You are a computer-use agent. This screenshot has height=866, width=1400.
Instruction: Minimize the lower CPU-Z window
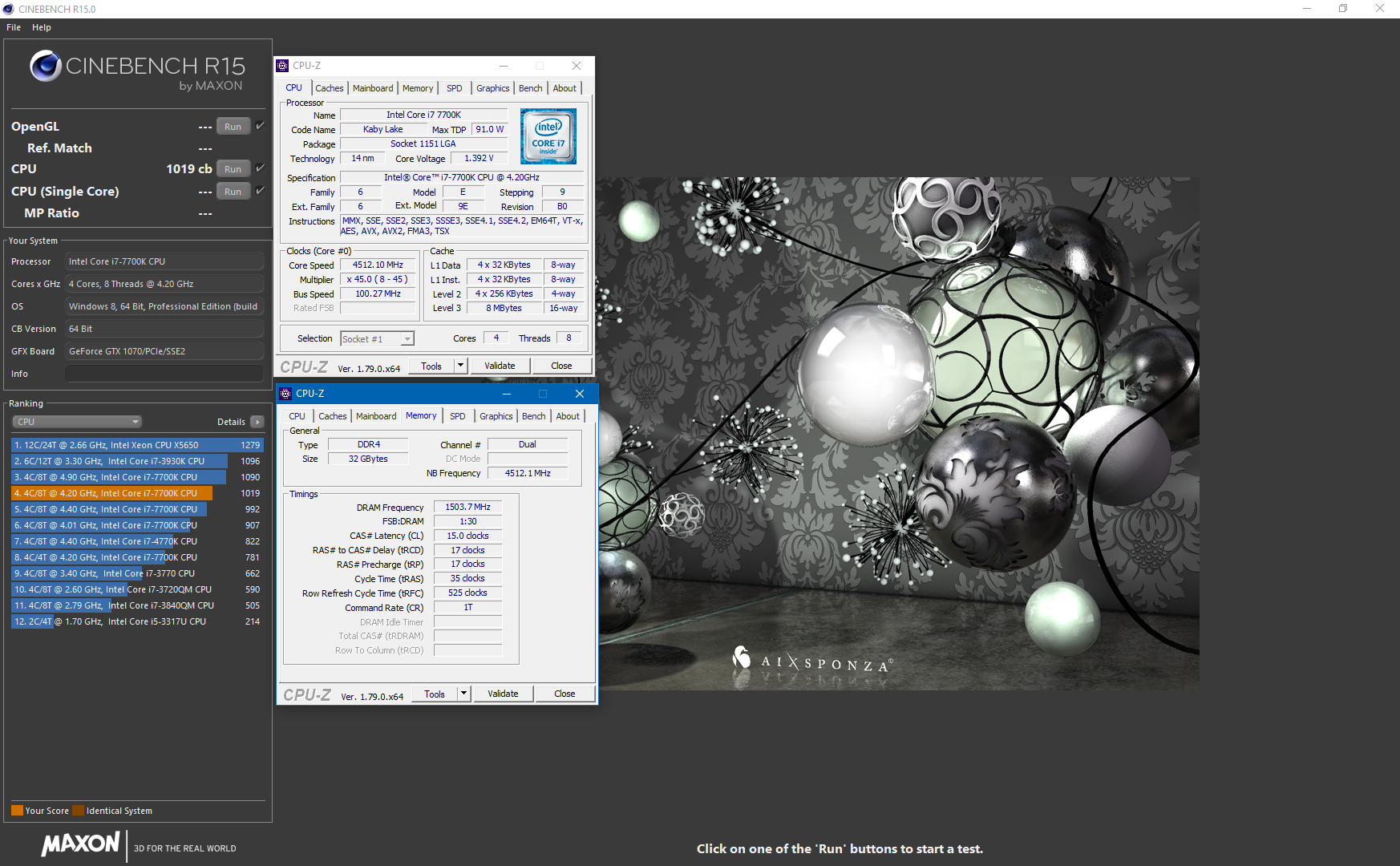tap(507, 394)
